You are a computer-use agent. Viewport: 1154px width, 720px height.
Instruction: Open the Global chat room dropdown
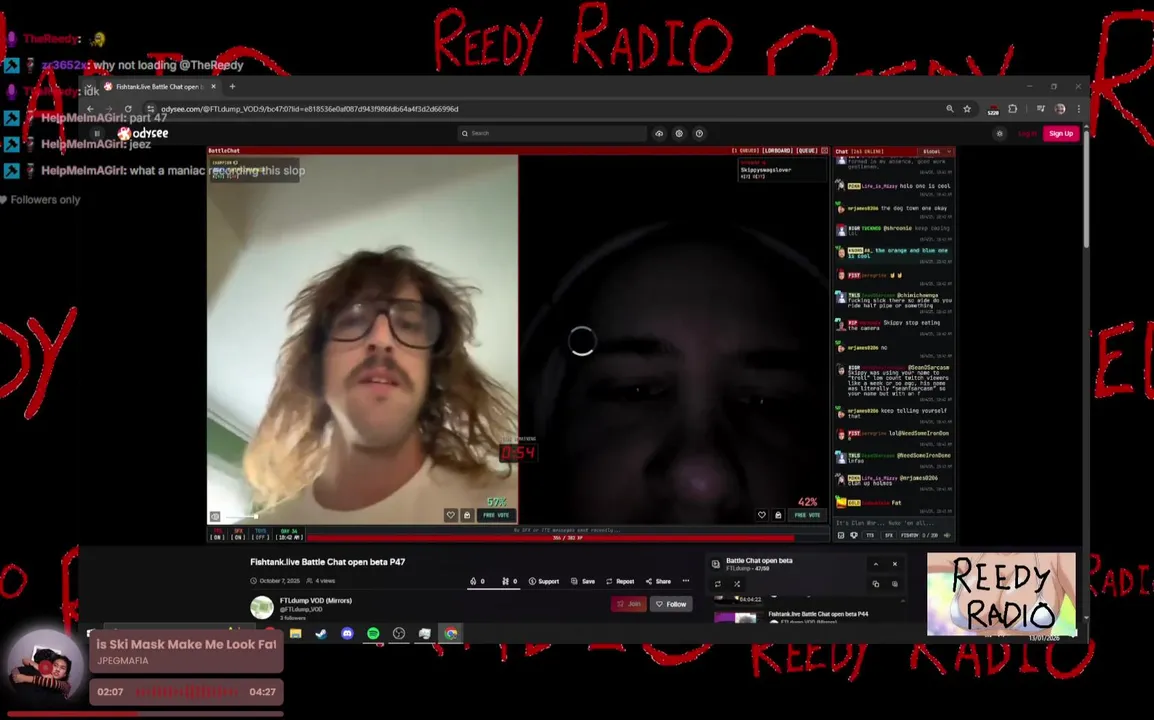(937, 151)
